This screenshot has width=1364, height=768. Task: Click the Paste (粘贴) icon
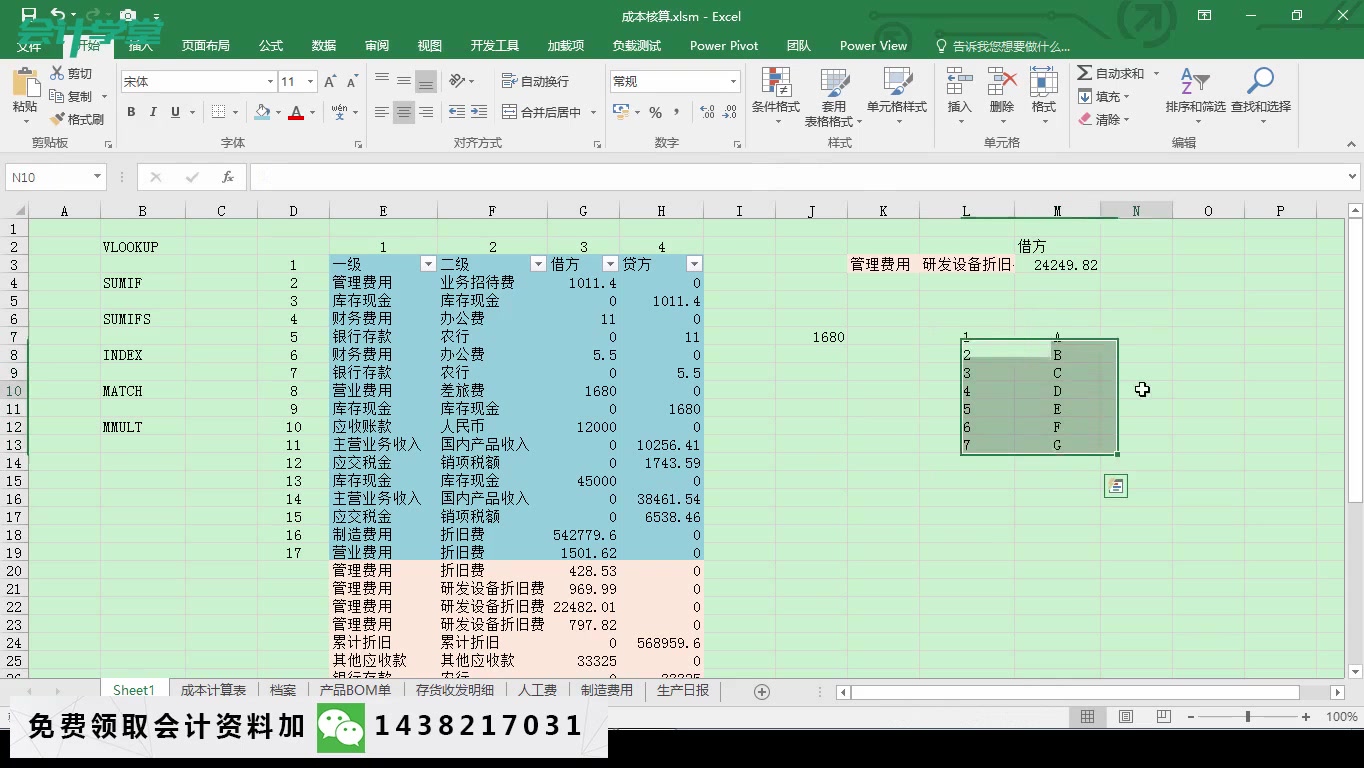25,83
